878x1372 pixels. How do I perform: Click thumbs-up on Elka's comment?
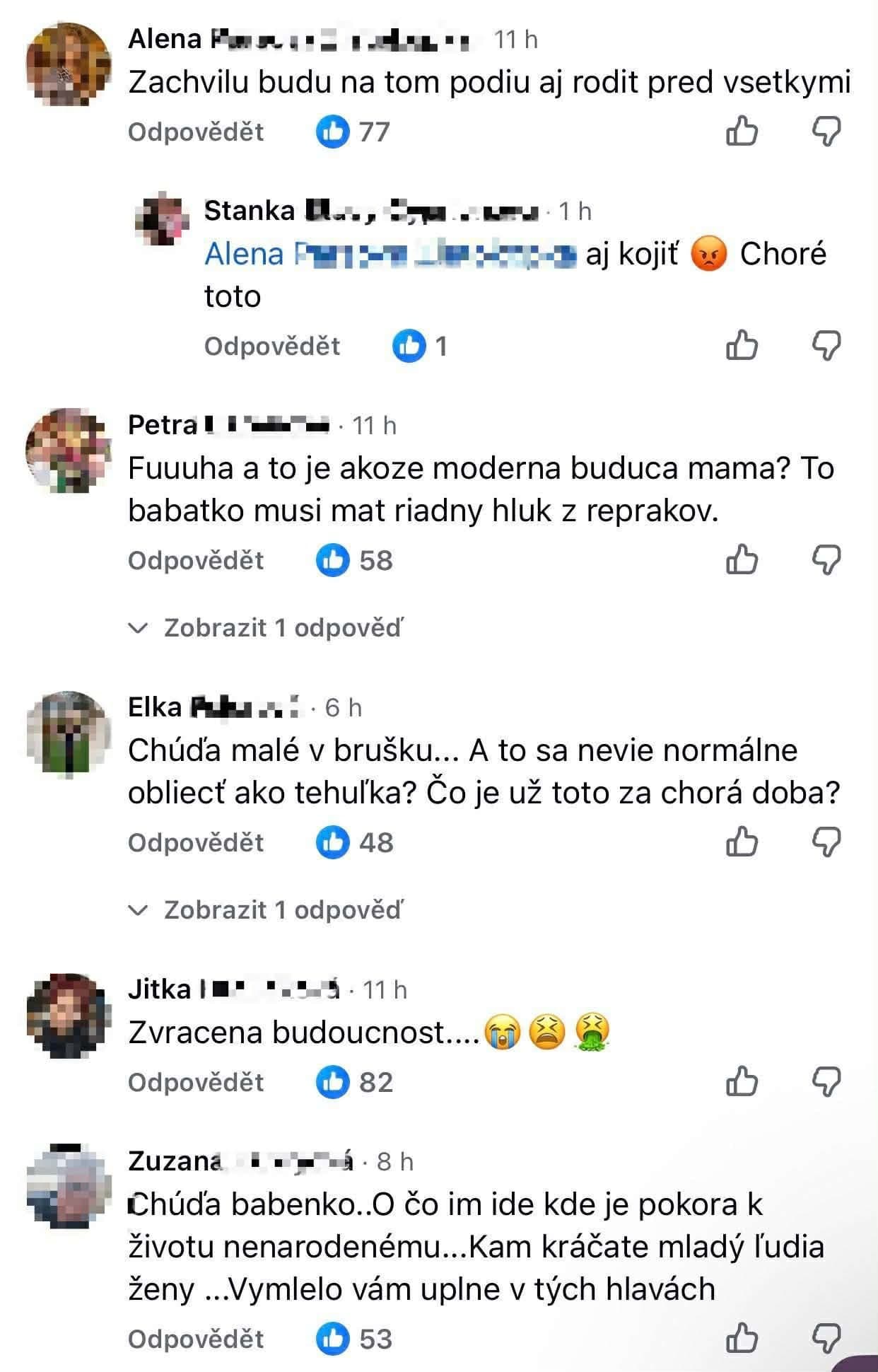[x=742, y=842]
